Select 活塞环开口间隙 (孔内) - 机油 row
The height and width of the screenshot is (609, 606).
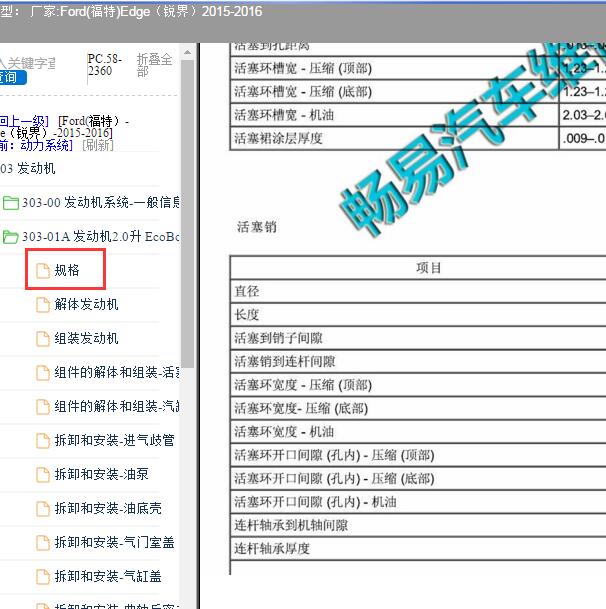pos(418,502)
